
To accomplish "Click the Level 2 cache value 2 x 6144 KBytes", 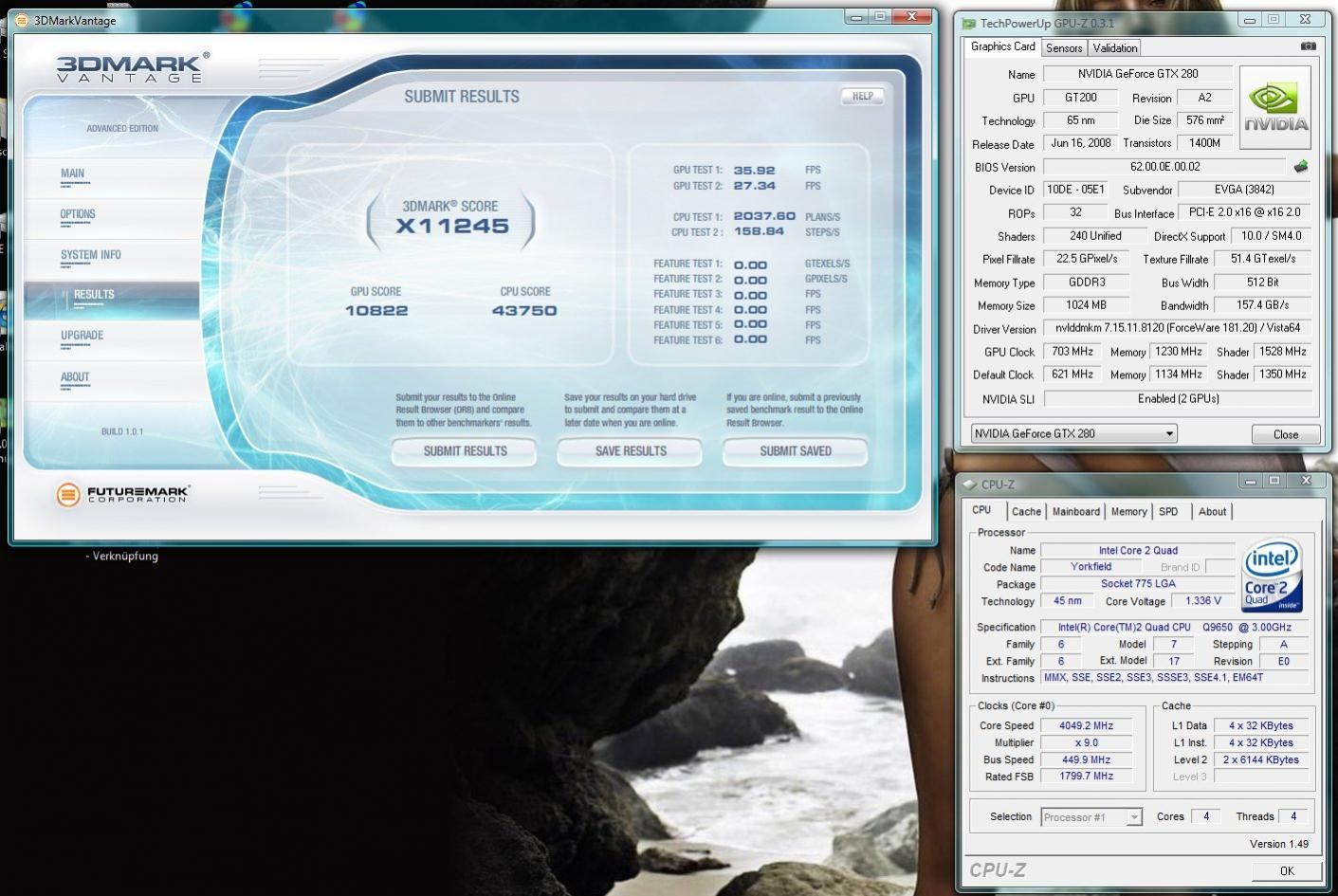I will point(1261,760).
